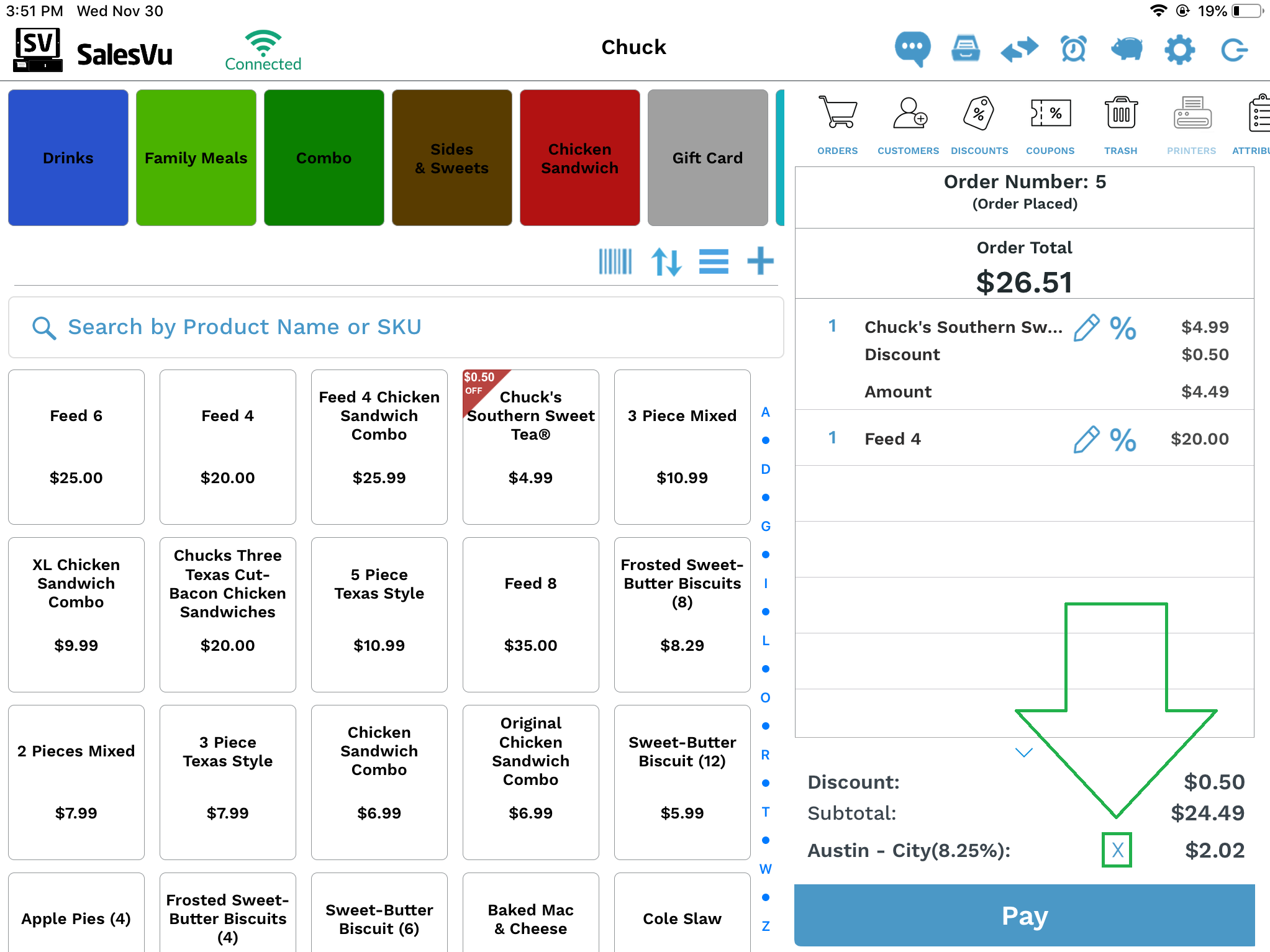This screenshot has width=1270, height=952.
Task: Tap the status bar clock 3:51 PM
Action: click(x=35, y=11)
